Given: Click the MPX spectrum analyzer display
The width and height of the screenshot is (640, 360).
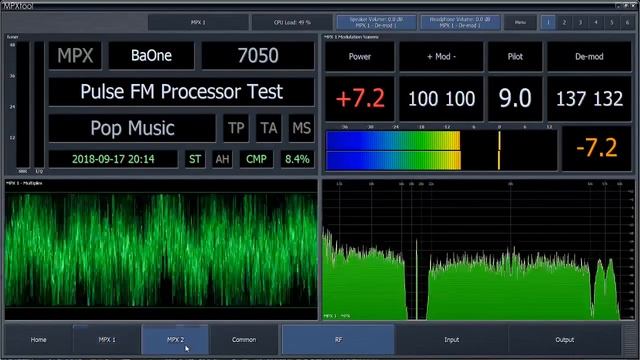Looking at the screenshot, I should tap(479, 250).
